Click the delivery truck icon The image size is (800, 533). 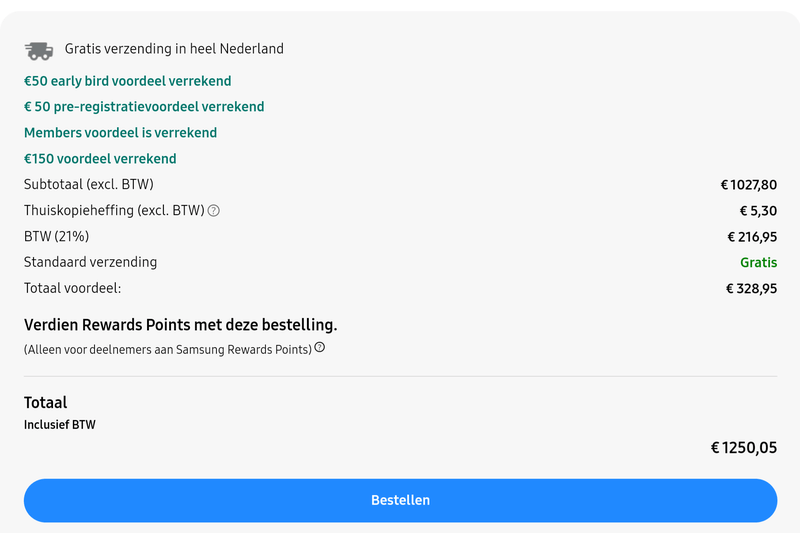39,50
